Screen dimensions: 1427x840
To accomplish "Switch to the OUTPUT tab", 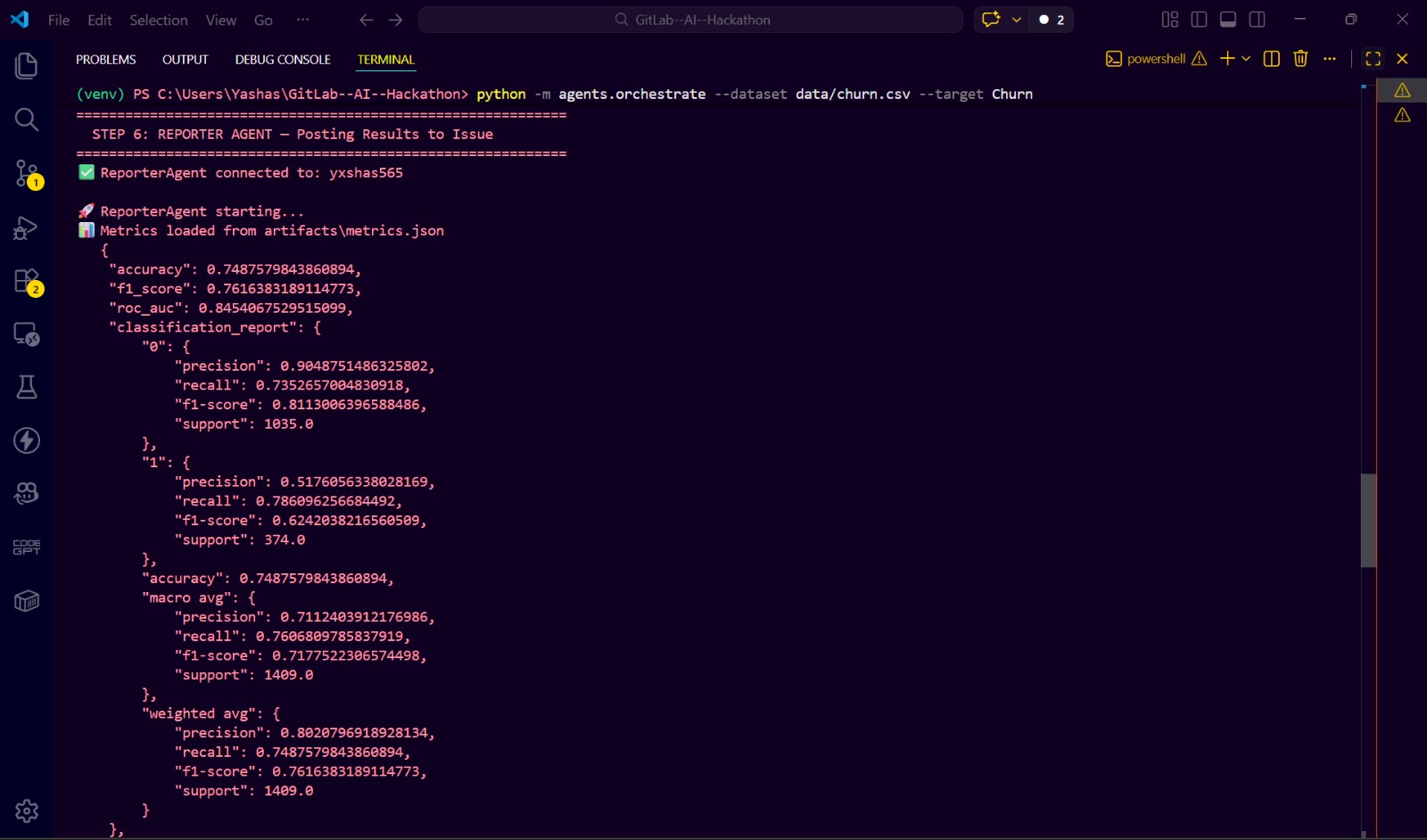I will [186, 60].
